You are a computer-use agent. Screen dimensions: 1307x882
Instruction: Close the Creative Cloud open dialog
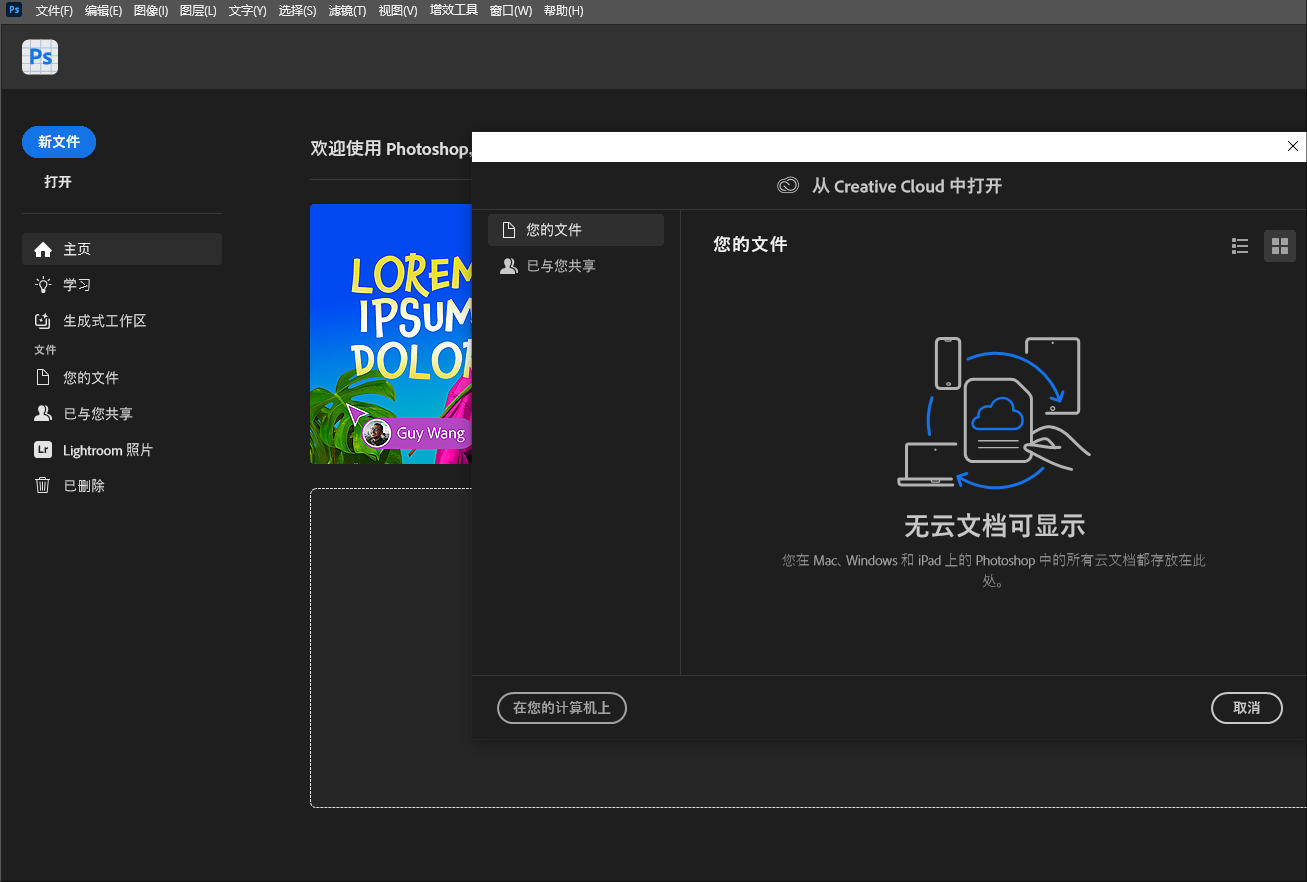pyautogui.click(x=1293, y=146)
